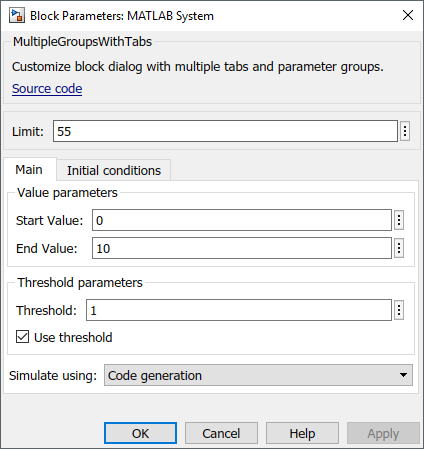This screenshot has width=424, height=449.
Task: Select the Threshold text field
Action: pos(239,310)
